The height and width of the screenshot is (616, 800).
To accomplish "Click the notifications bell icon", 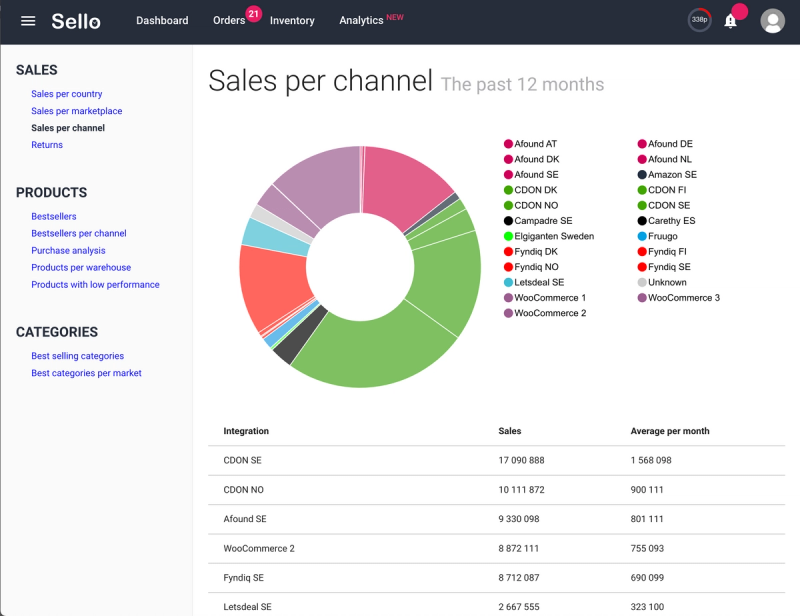I will 730,21.
